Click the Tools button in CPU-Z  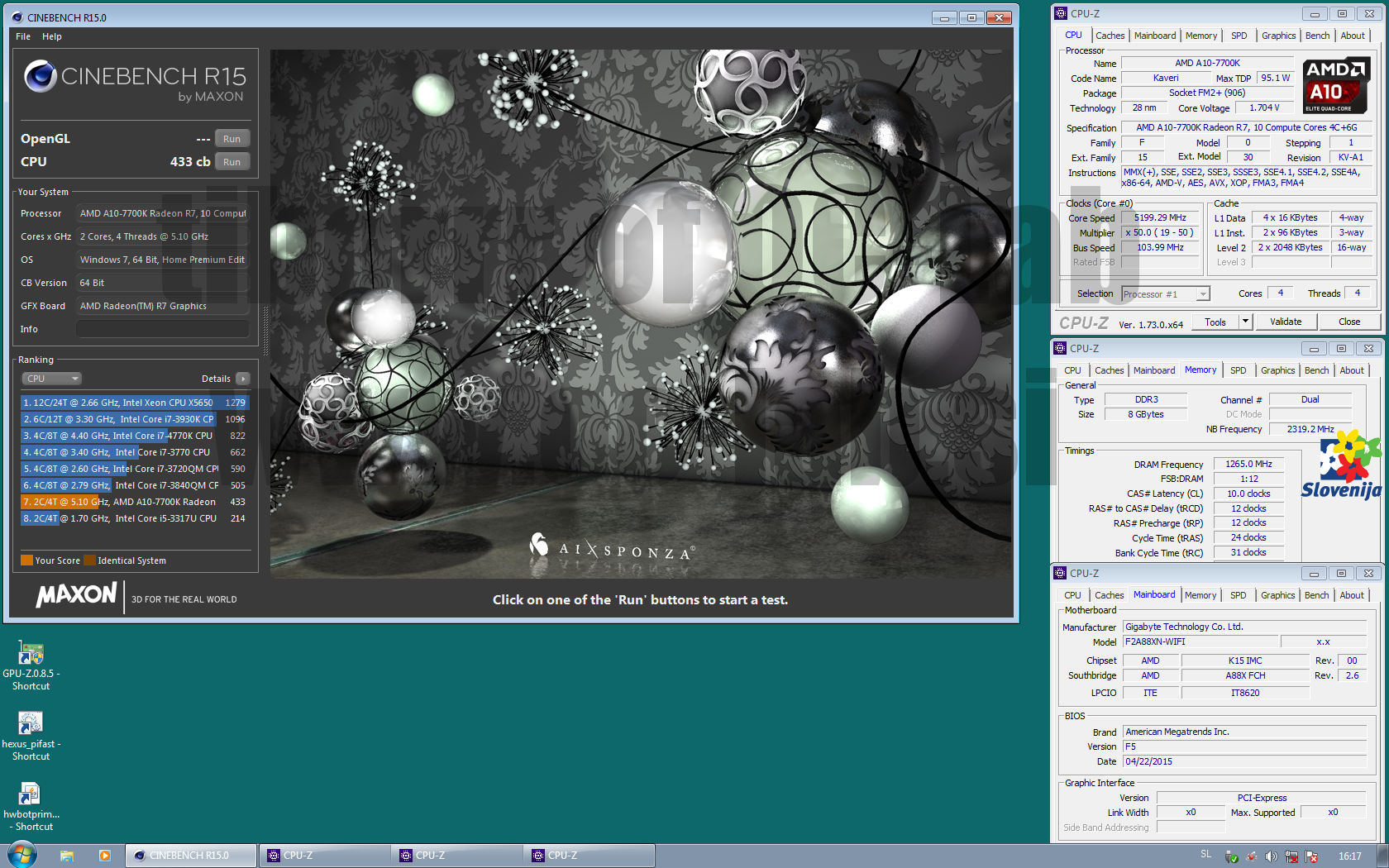pos(1215,322)
